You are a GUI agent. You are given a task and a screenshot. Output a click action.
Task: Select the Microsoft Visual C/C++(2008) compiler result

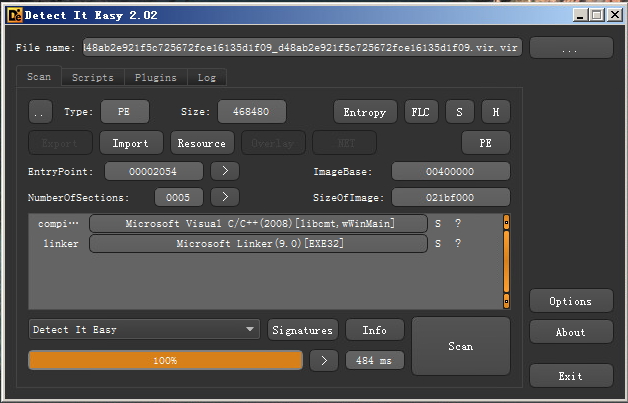(x=258, y=224)
